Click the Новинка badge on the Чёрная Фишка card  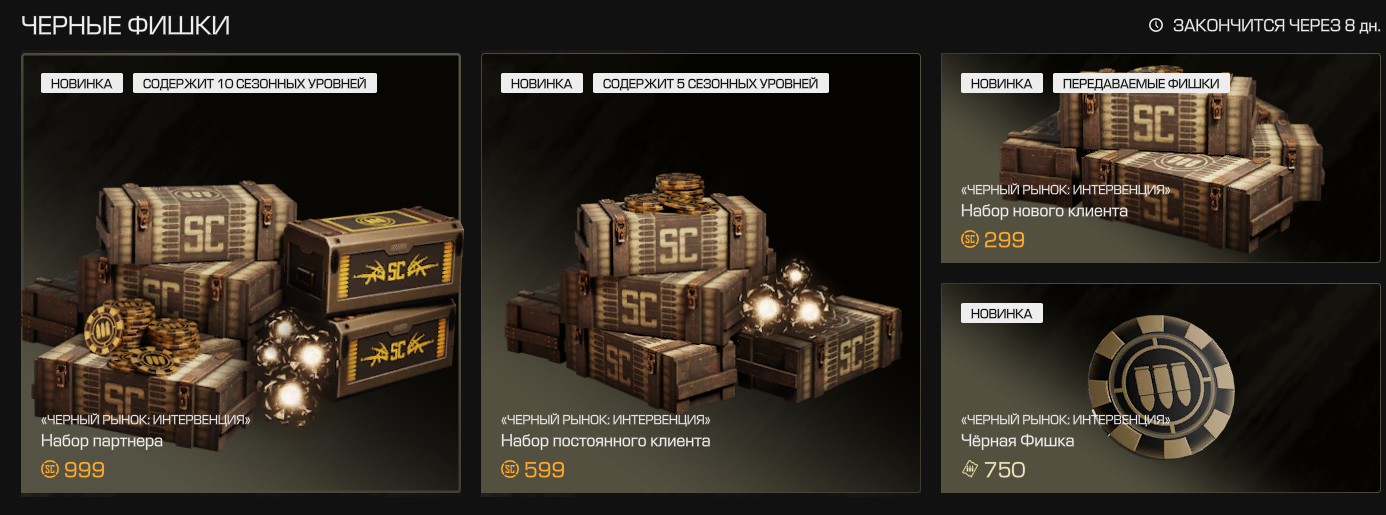tap(1002, 313)
